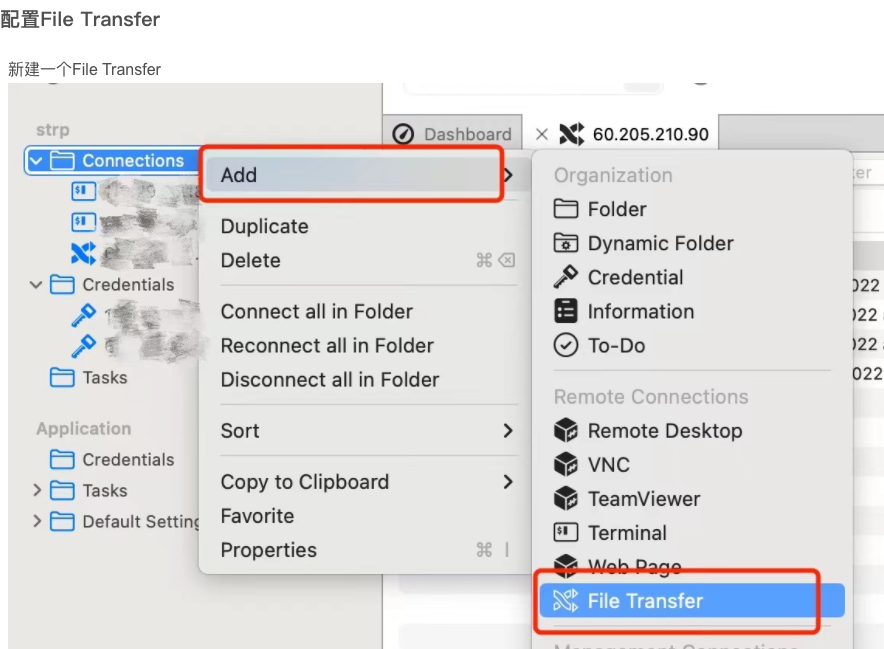This screenshot has width=884, height=649.
Task: Click the Credential key icon in submenu
Action: (x=565, y=277)
